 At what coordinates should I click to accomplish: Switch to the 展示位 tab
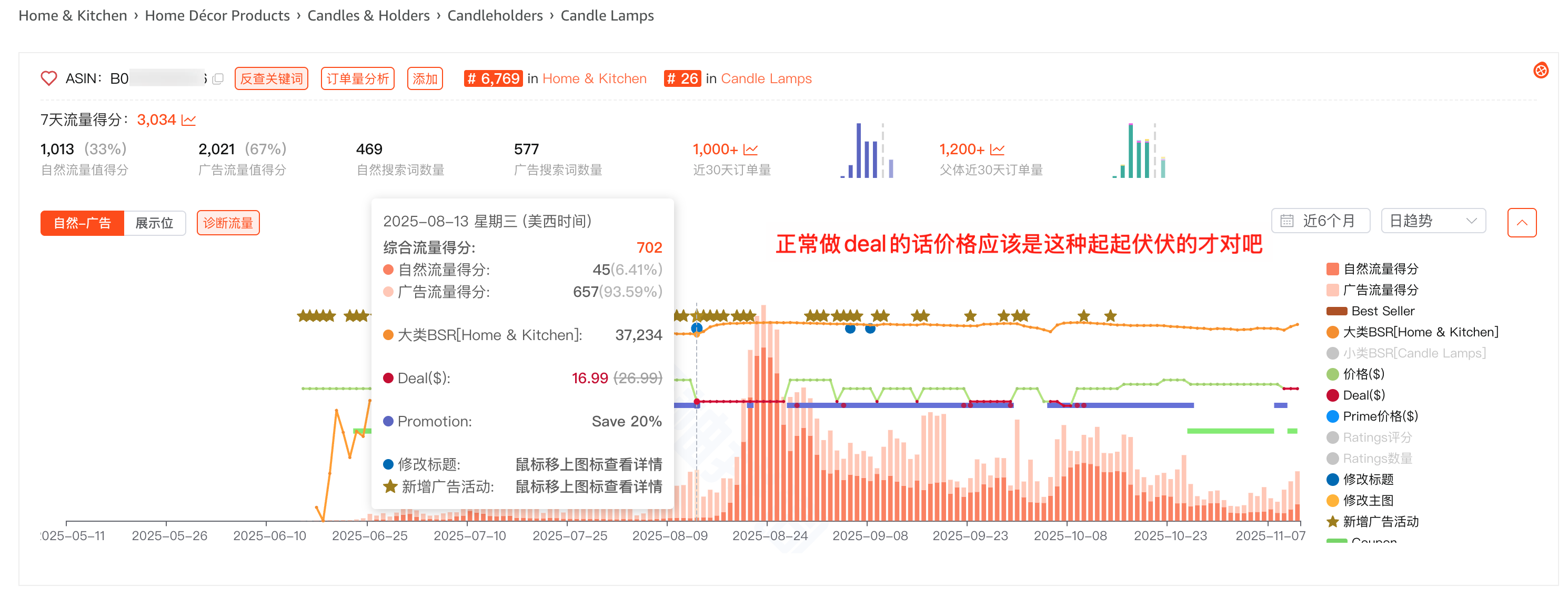tap(154, 223)
